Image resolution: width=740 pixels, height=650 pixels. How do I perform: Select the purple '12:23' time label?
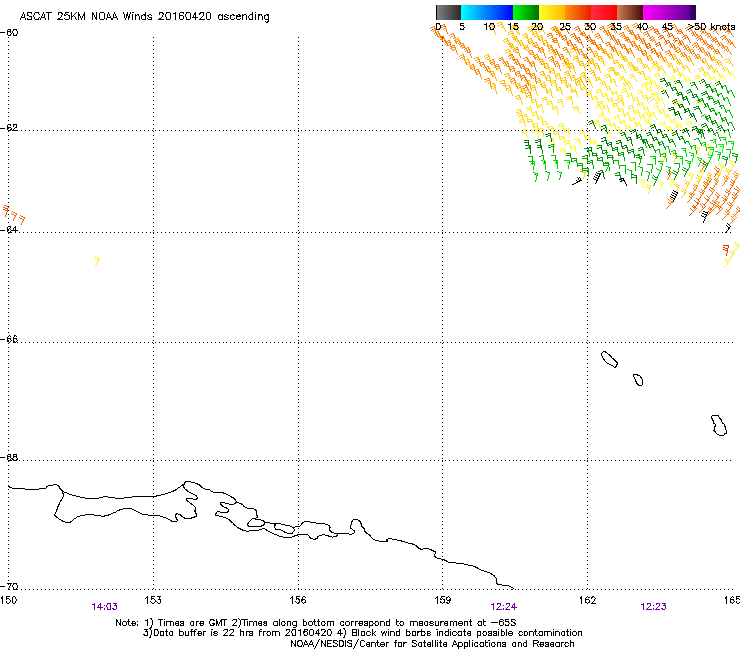tap(653, 607)
